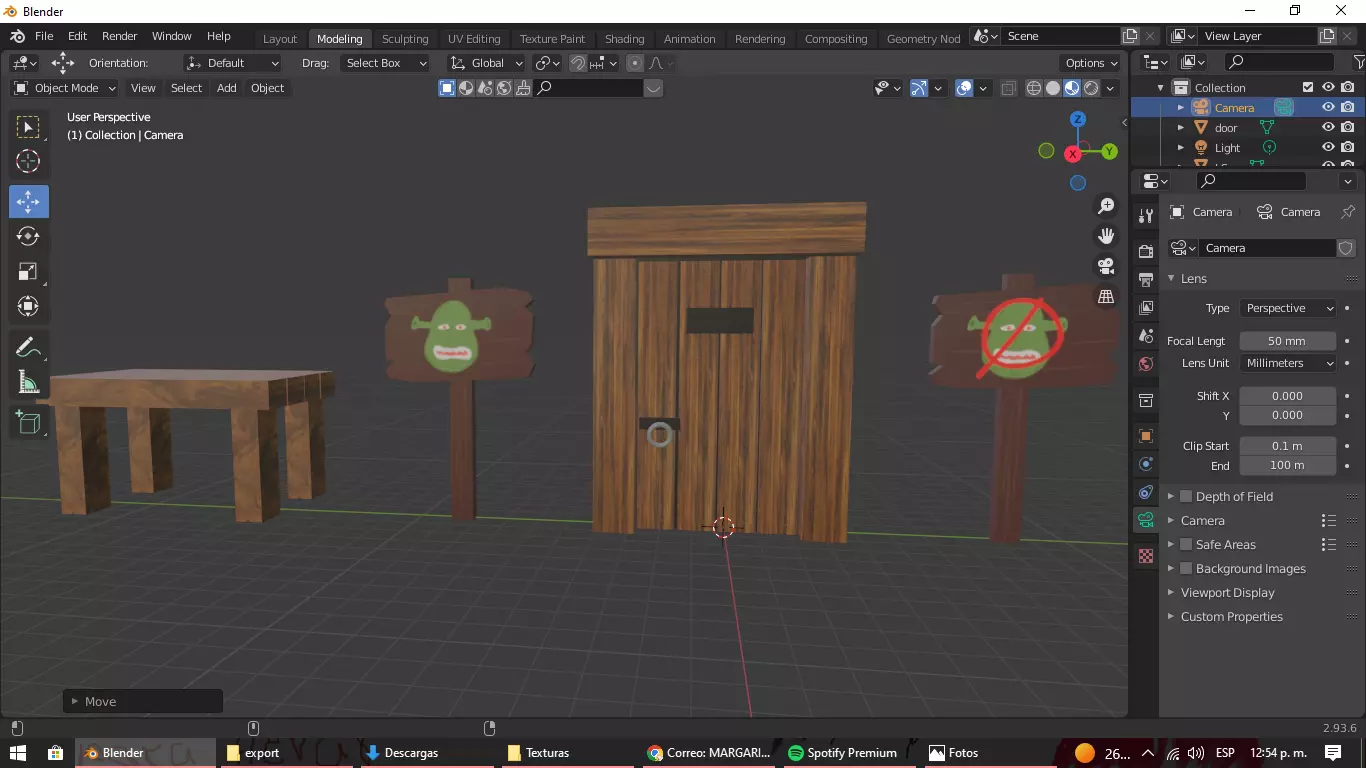The width and height of the screenshot is (1366, 768).
Task: Click the viewport zoom magnifier icon
Action: tap(1106, 206)
